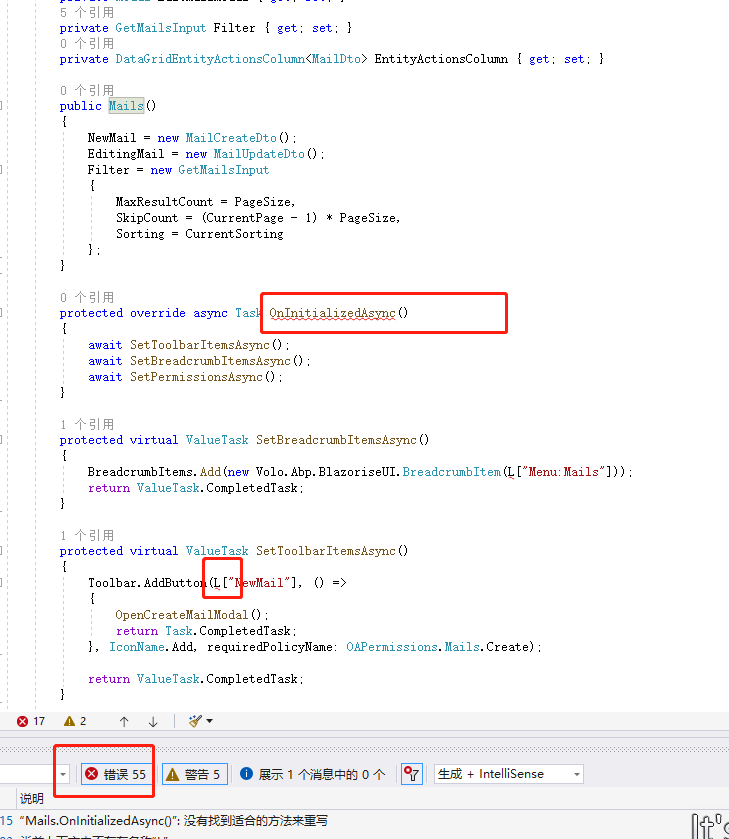Sort by the 说明 column header
The width and height of the screenshot is (729, 839).
[32, 798]
